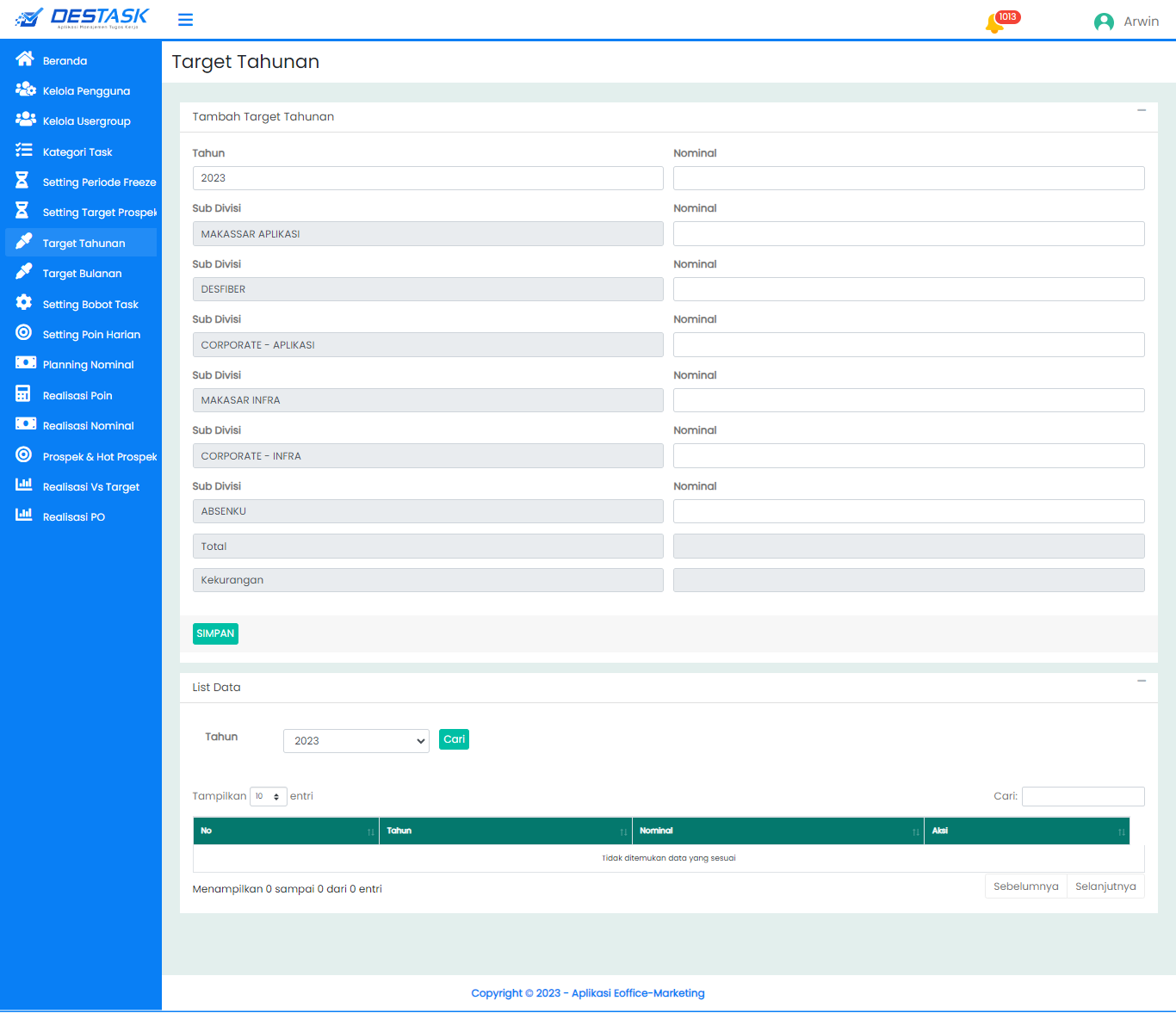Click the Kelola Pengguna users-gear icon
Viewport: 1176px width, 1013px height.
click(25, 90)
